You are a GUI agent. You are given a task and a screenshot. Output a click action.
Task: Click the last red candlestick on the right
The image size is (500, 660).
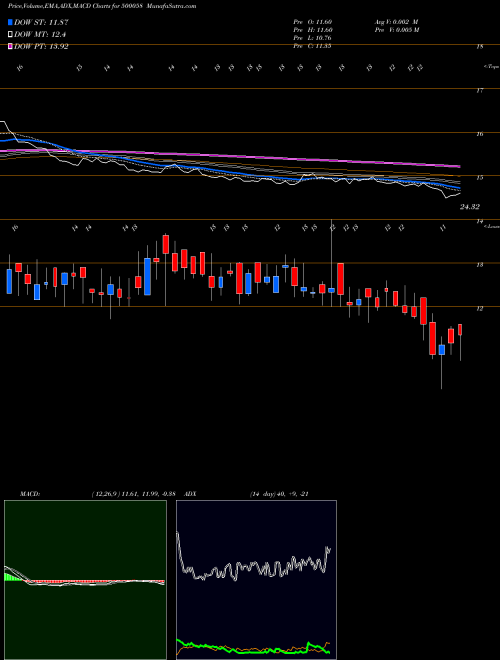(460, 330)
